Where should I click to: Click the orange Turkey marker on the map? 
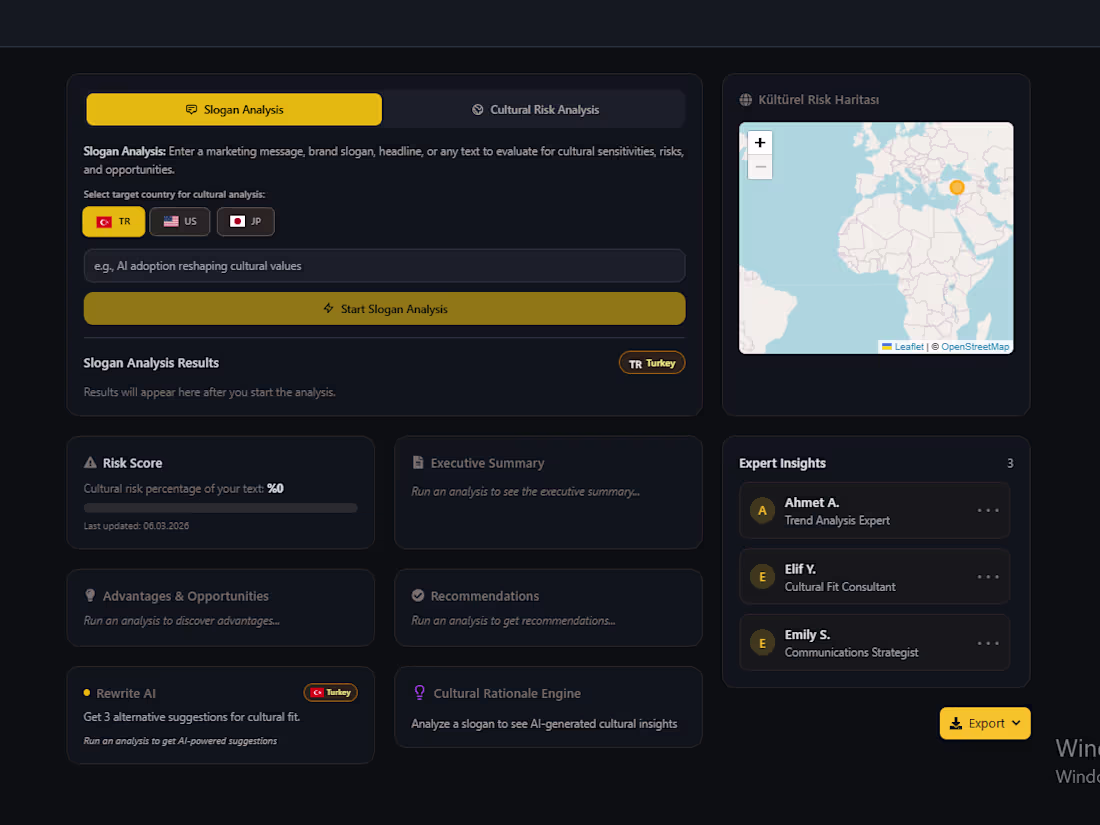coord(956,187)
